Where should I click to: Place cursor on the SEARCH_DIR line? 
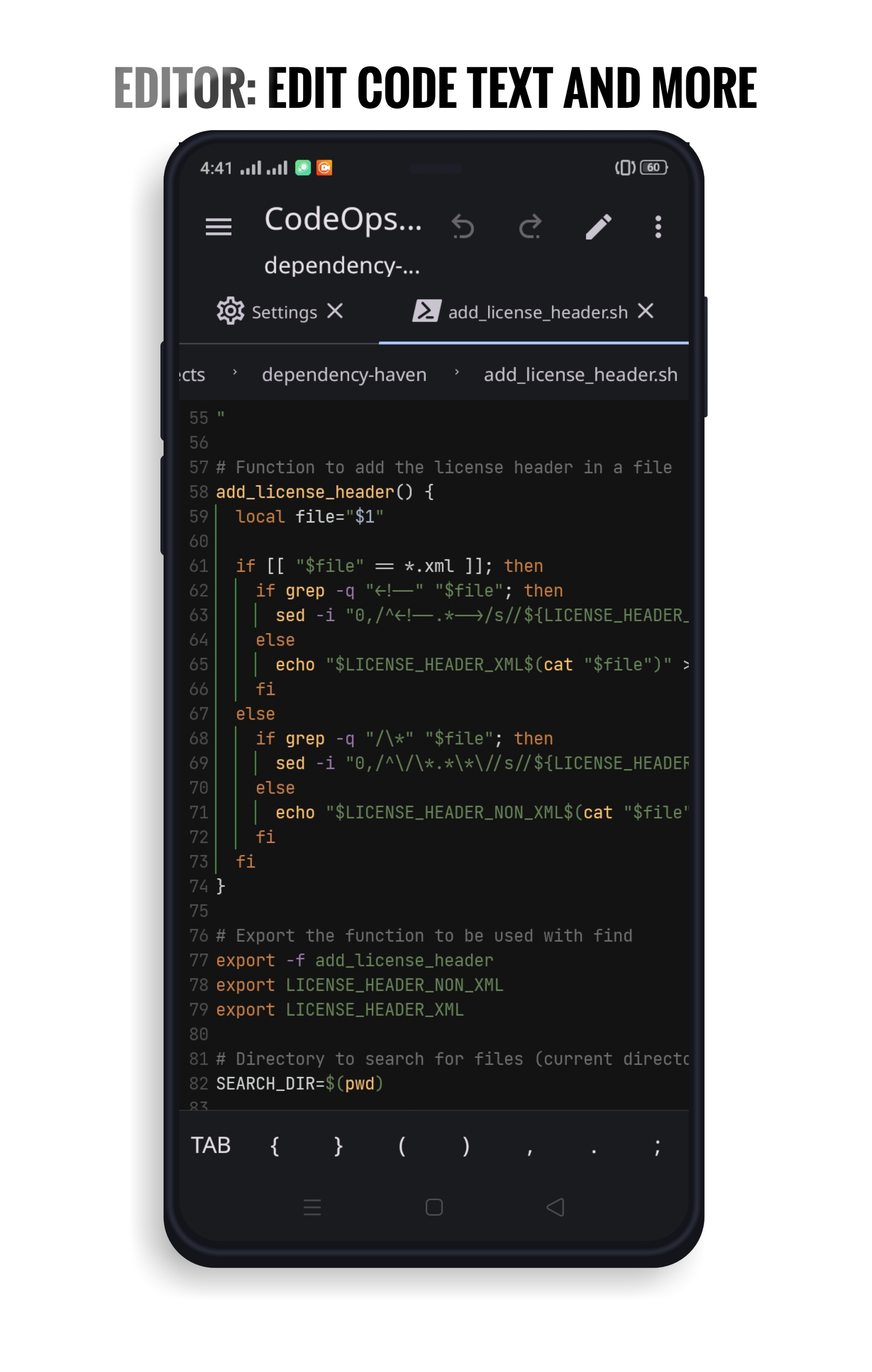tap(299, 1083)
